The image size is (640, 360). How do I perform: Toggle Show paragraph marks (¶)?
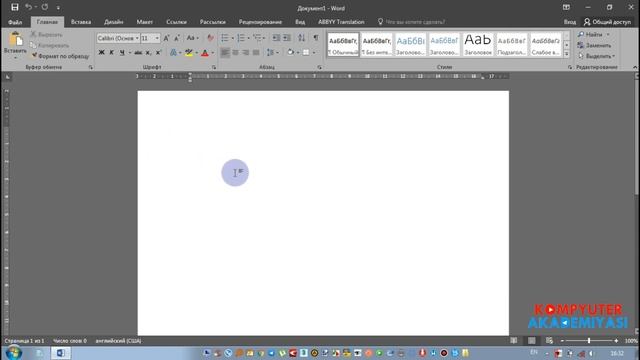[x=316, y=38]
